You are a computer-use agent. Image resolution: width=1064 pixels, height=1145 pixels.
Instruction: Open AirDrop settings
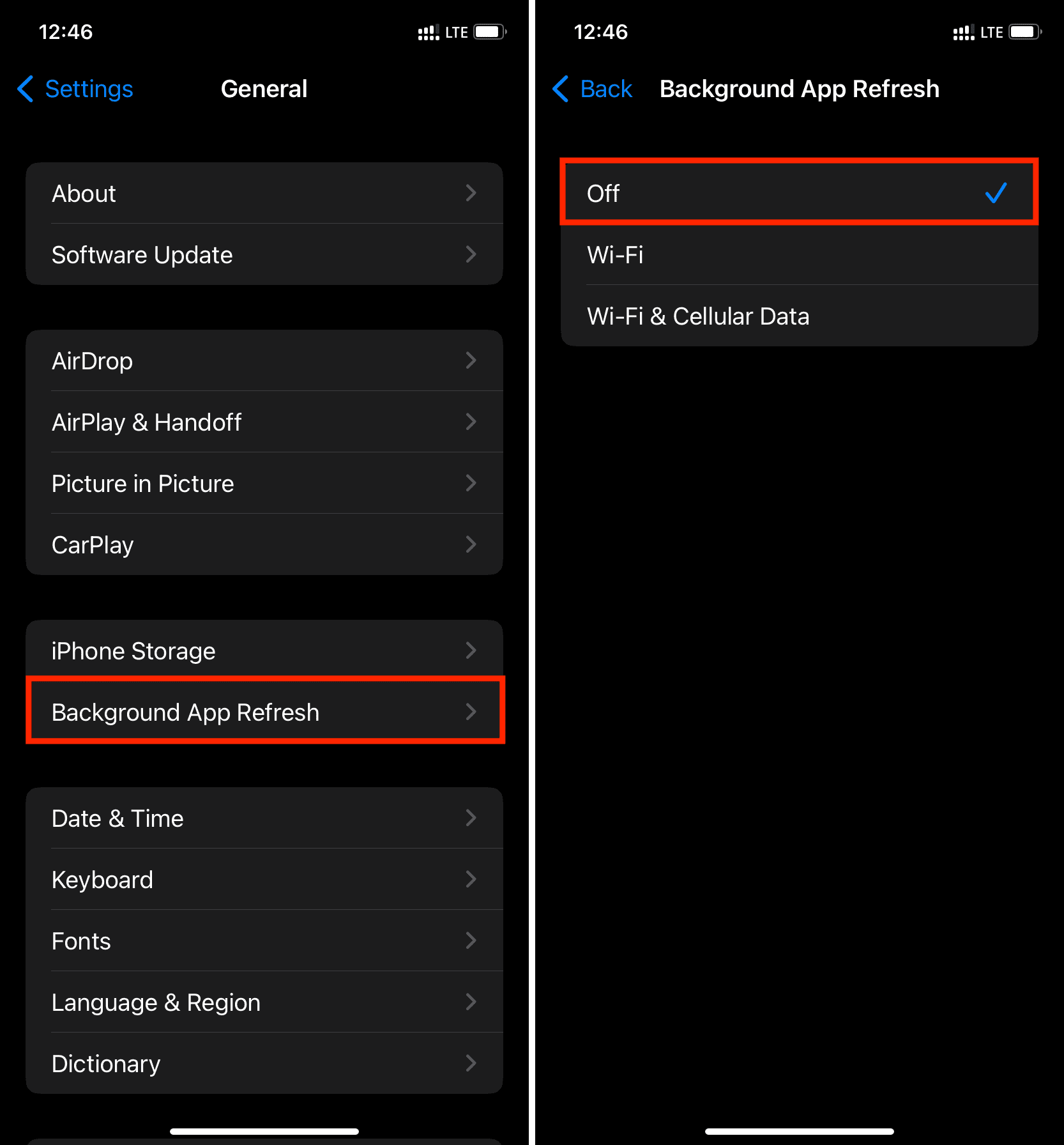264,360
